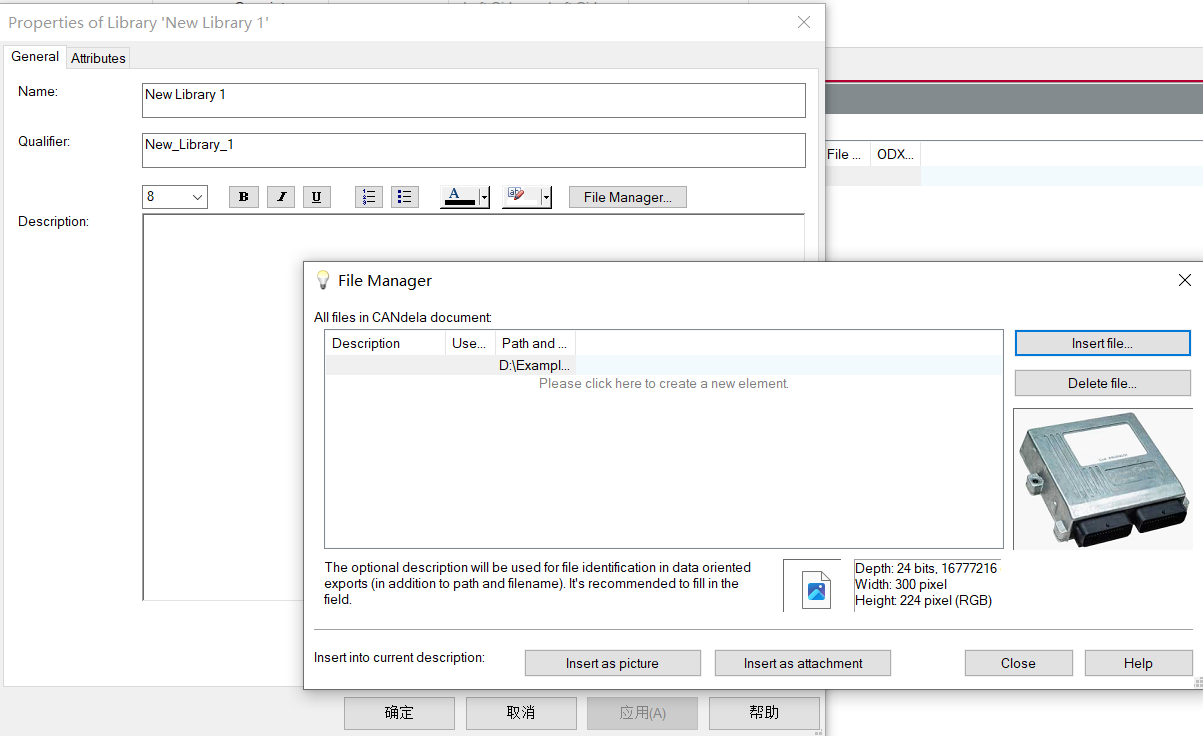This screenshot has height=736, width=1203.
Task: Toggle underline formatting in the description toolbar
Action: [x=317, y=197]
